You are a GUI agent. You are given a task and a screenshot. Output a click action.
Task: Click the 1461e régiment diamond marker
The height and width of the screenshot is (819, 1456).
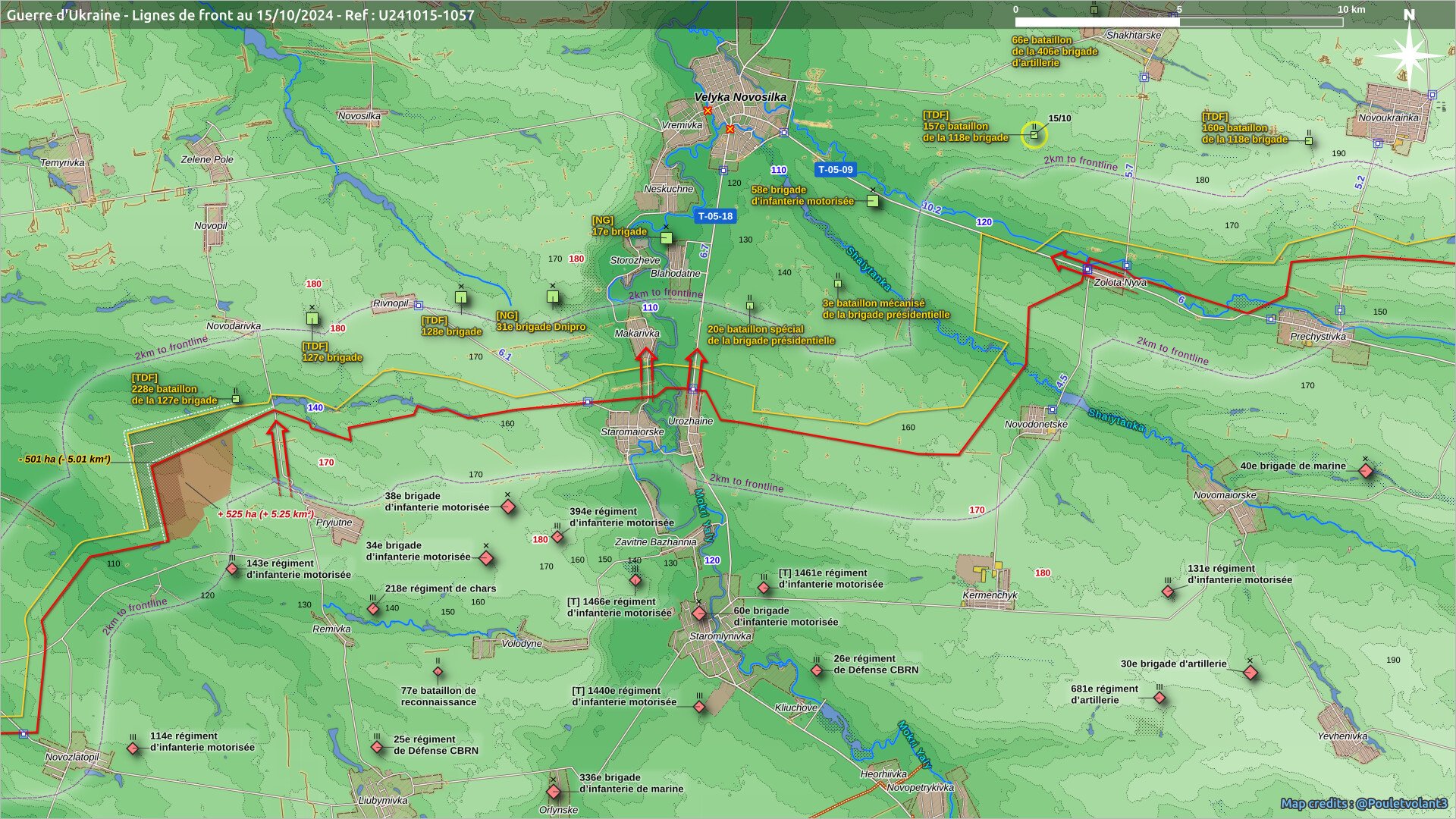pos(764,588)
